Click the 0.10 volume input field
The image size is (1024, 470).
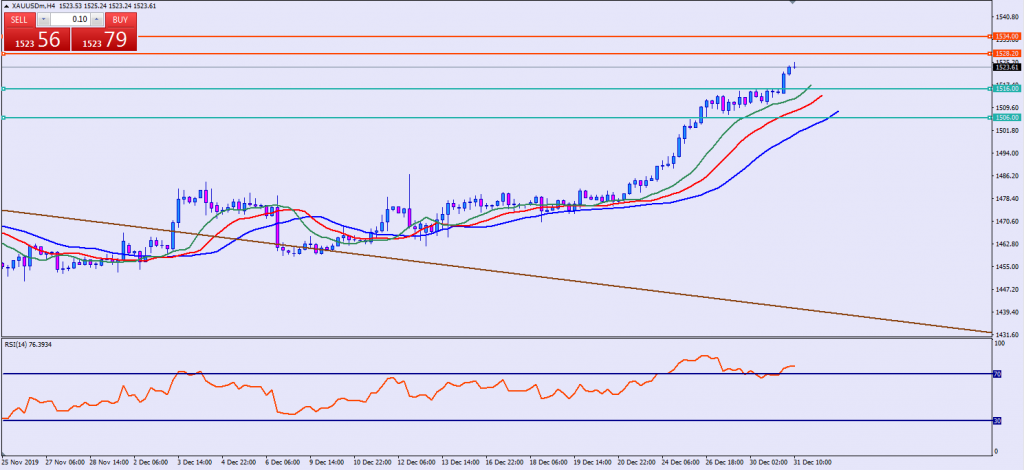[x=70, y=19]
